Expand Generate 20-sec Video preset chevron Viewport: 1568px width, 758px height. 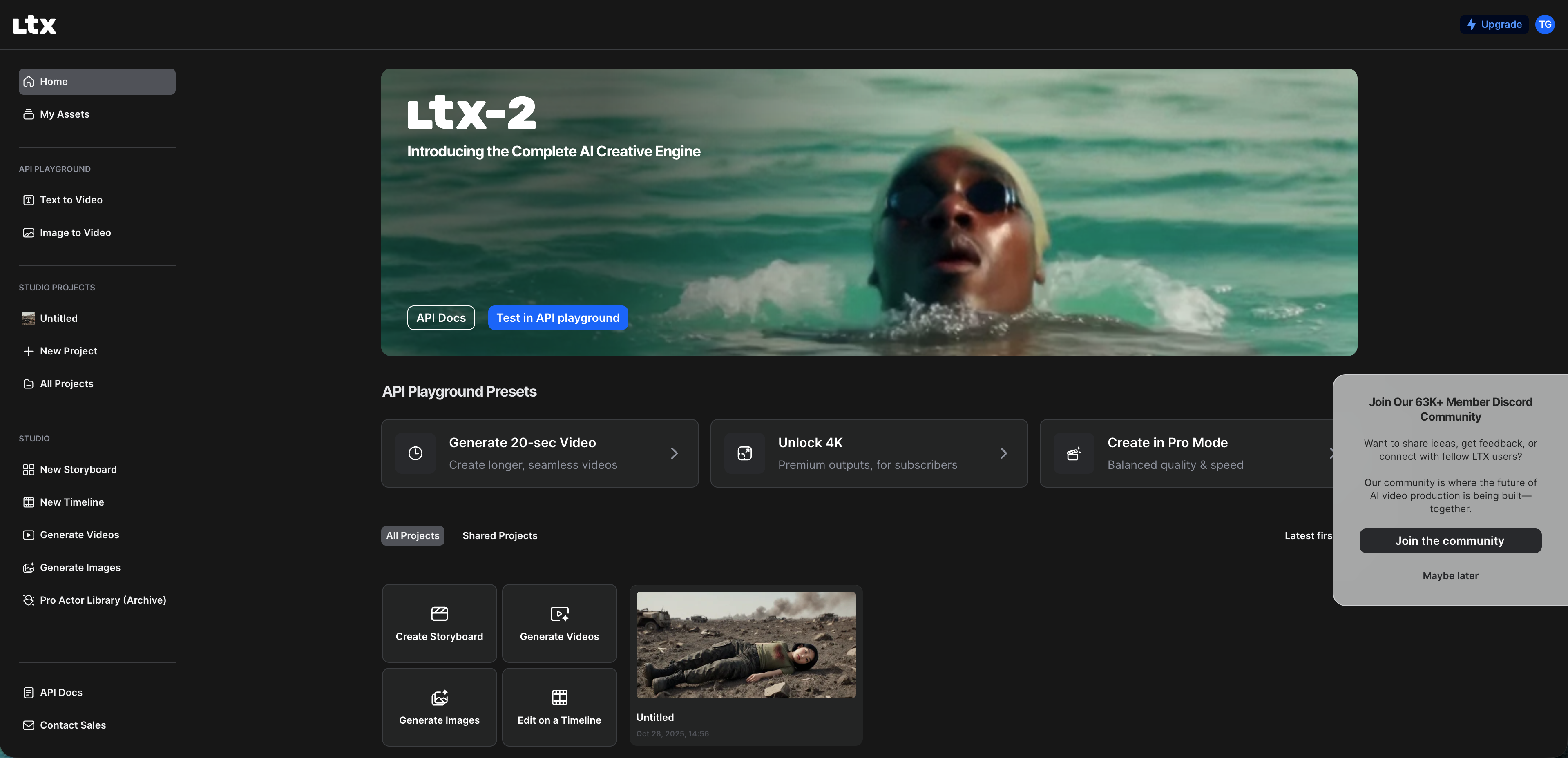click(674, 453)
